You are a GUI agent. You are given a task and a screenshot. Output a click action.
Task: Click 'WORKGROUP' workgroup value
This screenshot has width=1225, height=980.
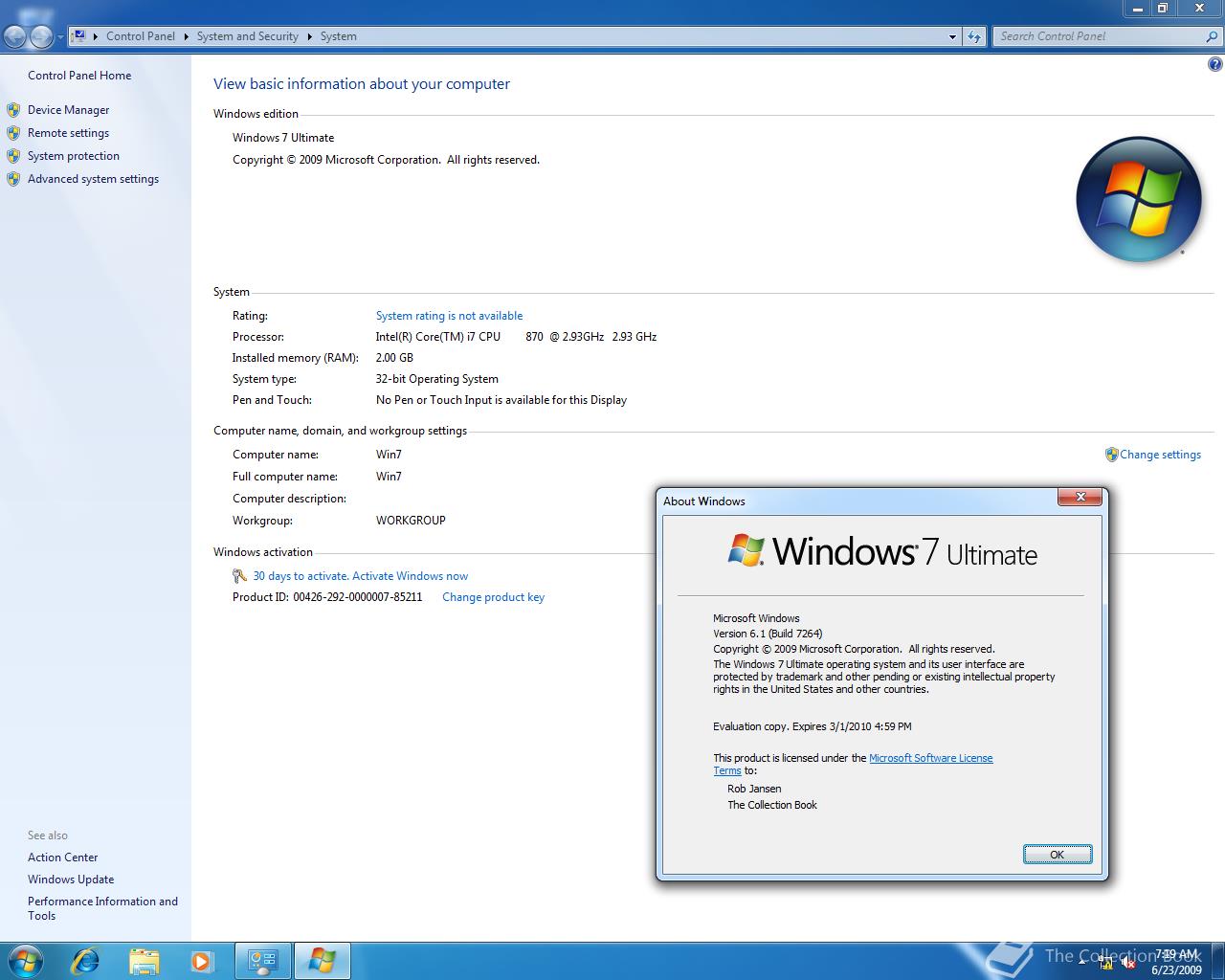coord(411,521)
